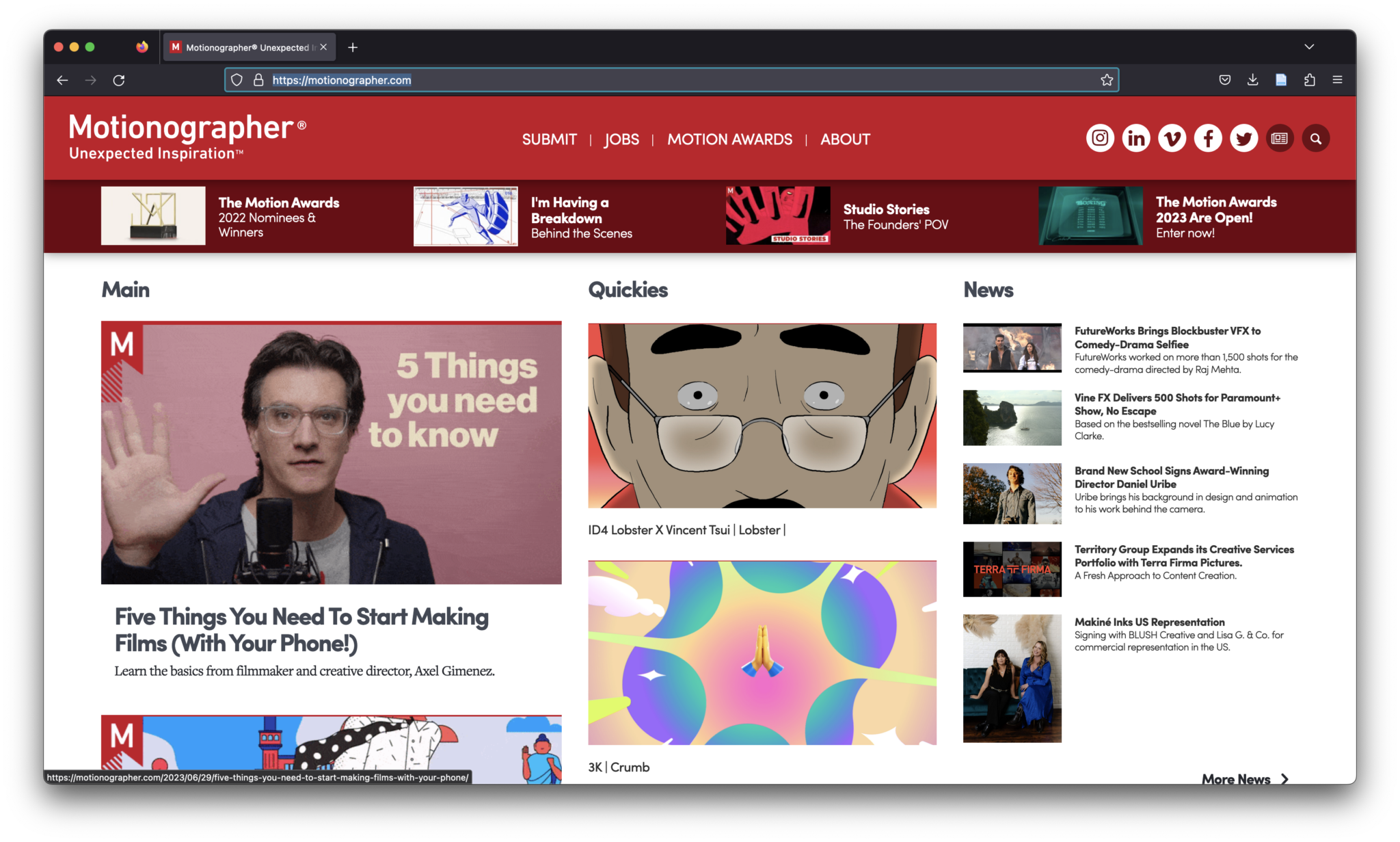1400x842 pixels.
Task: Open a new tab with plus button
Action: [353, 47]
